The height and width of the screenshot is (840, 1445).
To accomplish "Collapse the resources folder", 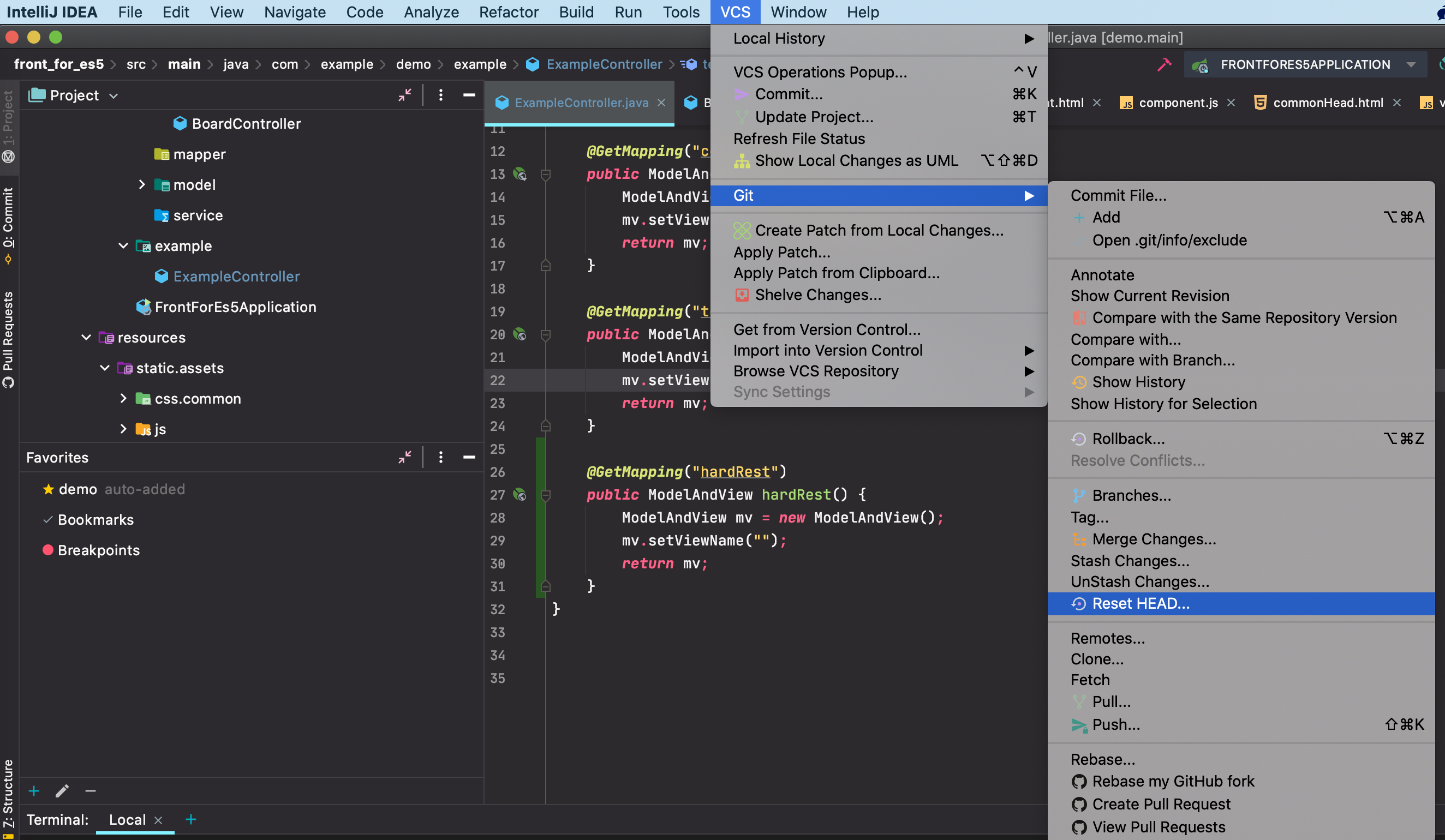I will [86, 337].
